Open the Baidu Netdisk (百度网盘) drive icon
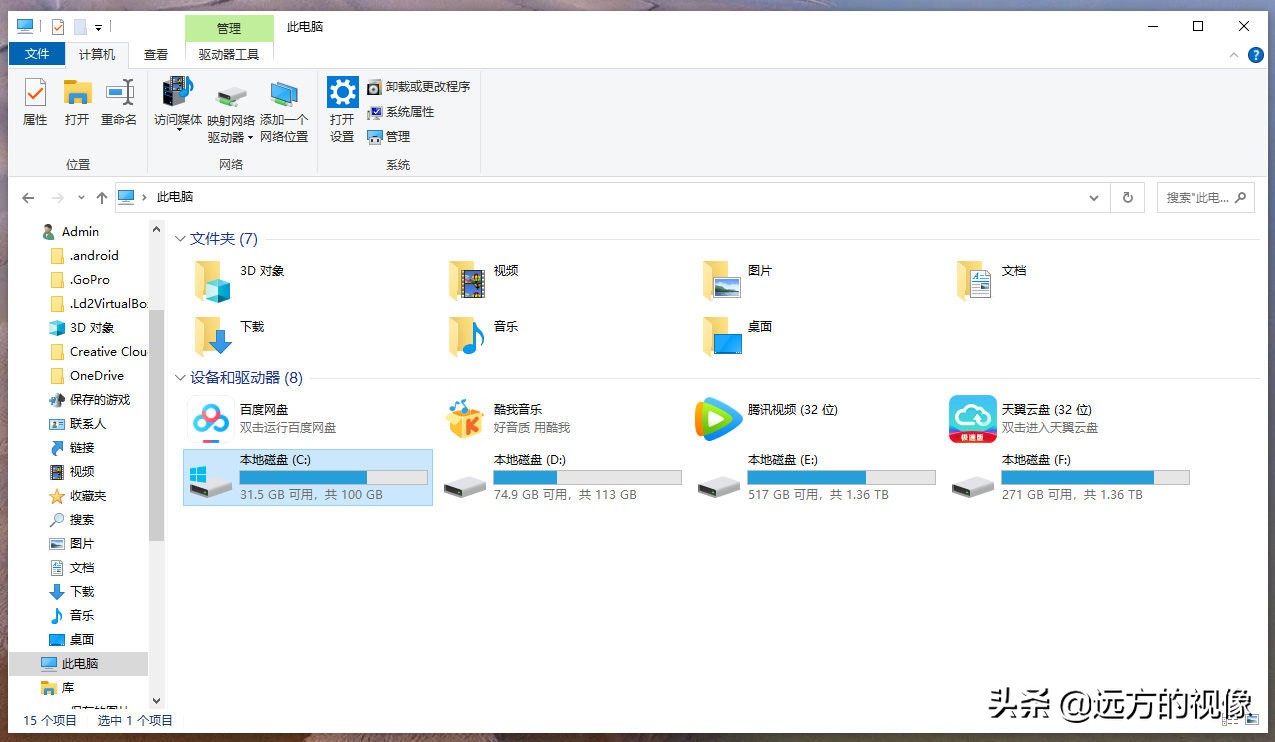The image size is (1275, 742). 210,419
